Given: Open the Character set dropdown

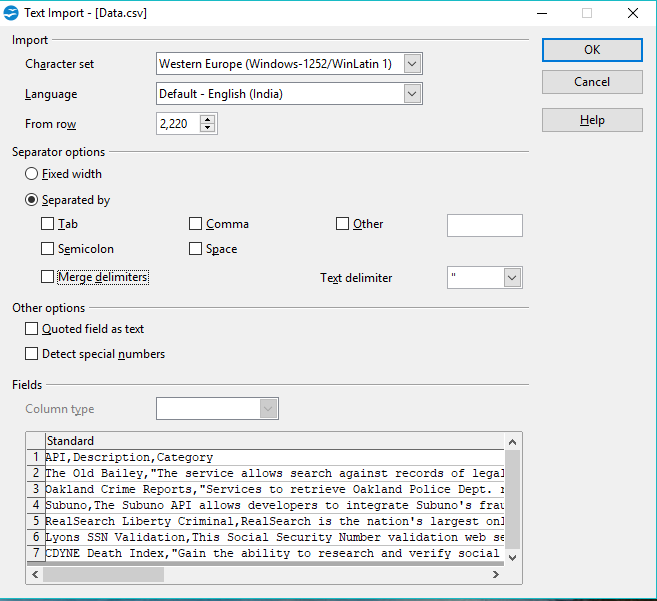Looking at the screenshot, I should tap(413, 64).
